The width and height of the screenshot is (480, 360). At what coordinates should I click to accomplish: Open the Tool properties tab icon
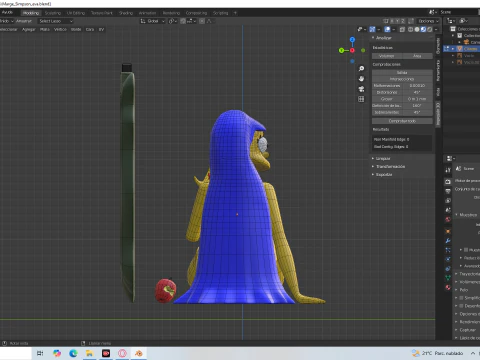point(448,170)
